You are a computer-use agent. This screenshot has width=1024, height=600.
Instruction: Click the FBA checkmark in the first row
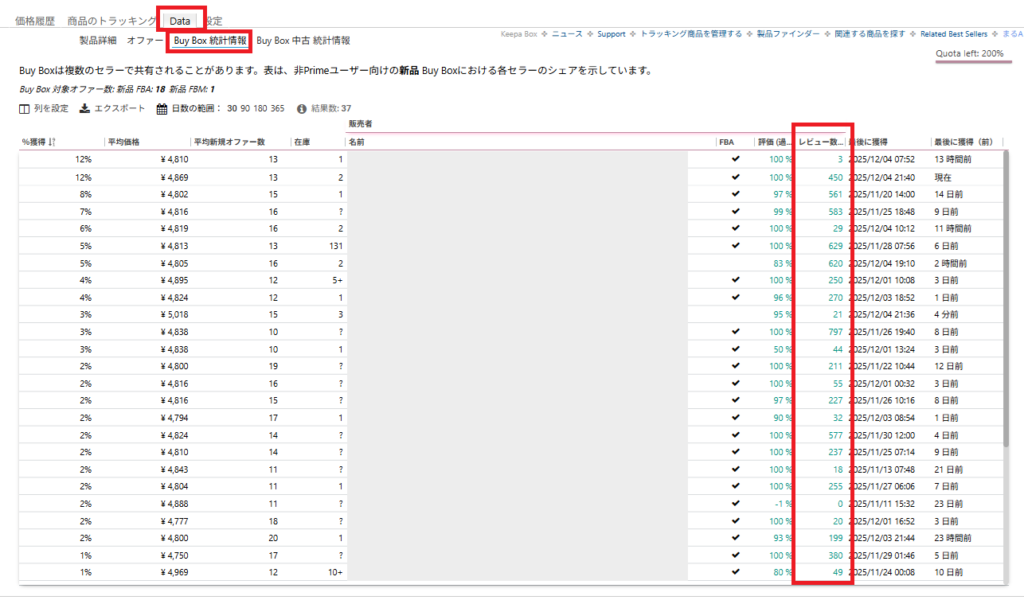pos(735,159)
